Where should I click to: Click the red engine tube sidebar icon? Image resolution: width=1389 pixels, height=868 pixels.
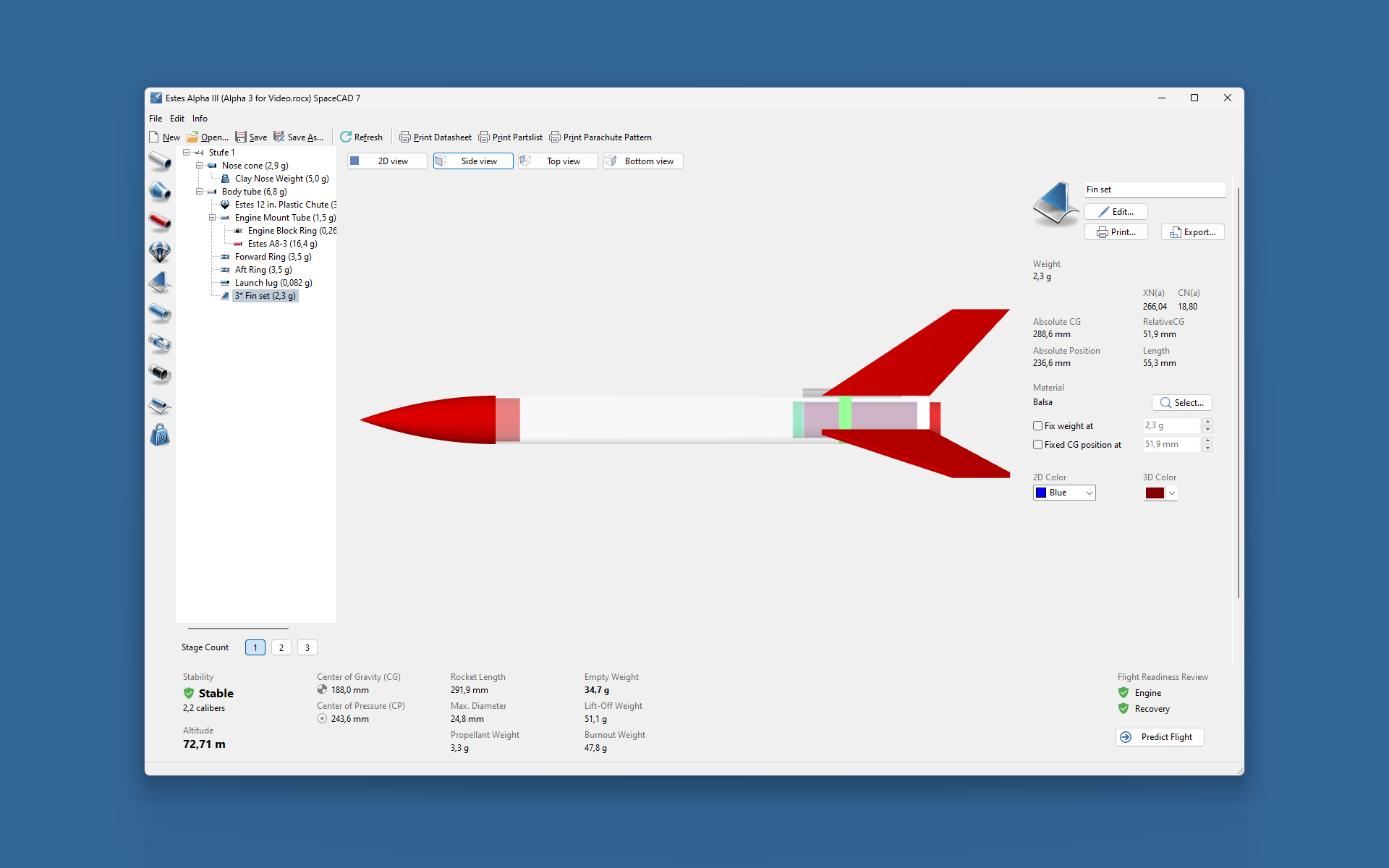tap(160, 221)
